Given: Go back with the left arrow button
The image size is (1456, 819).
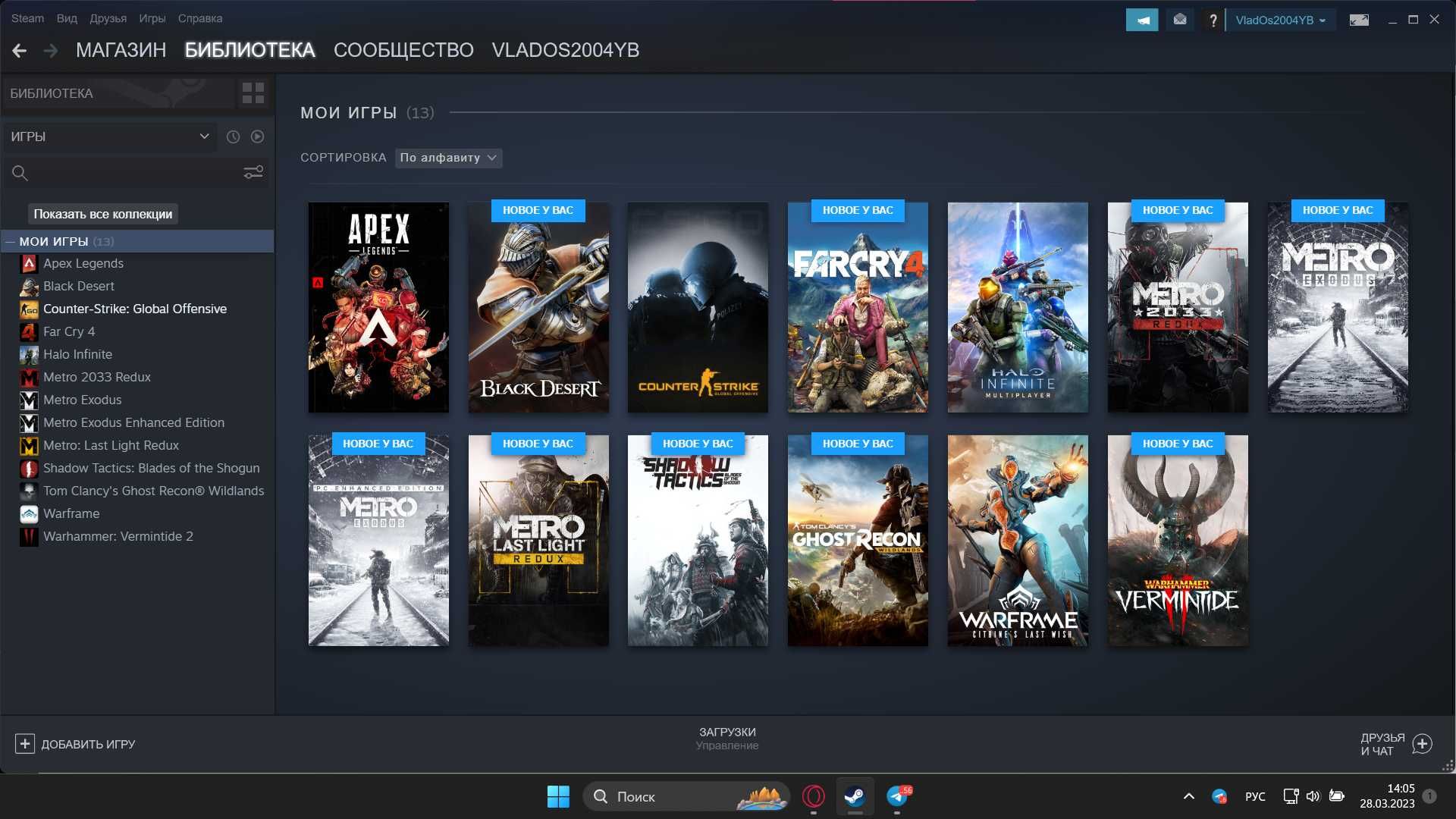Looking at the screenshot, I should [20, 51].
